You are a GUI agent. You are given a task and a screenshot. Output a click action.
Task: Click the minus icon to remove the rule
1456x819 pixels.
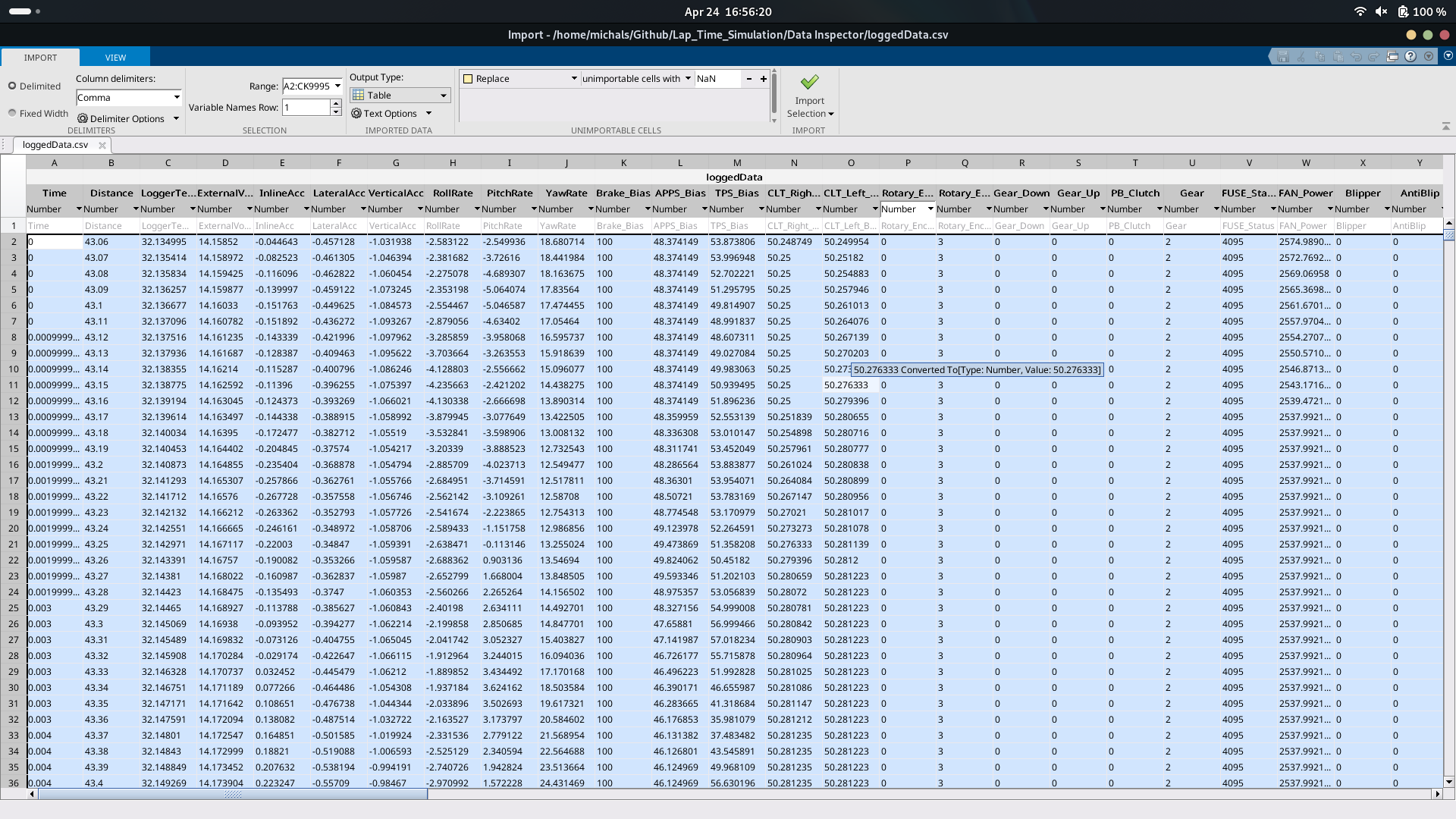tap(749, 79)
